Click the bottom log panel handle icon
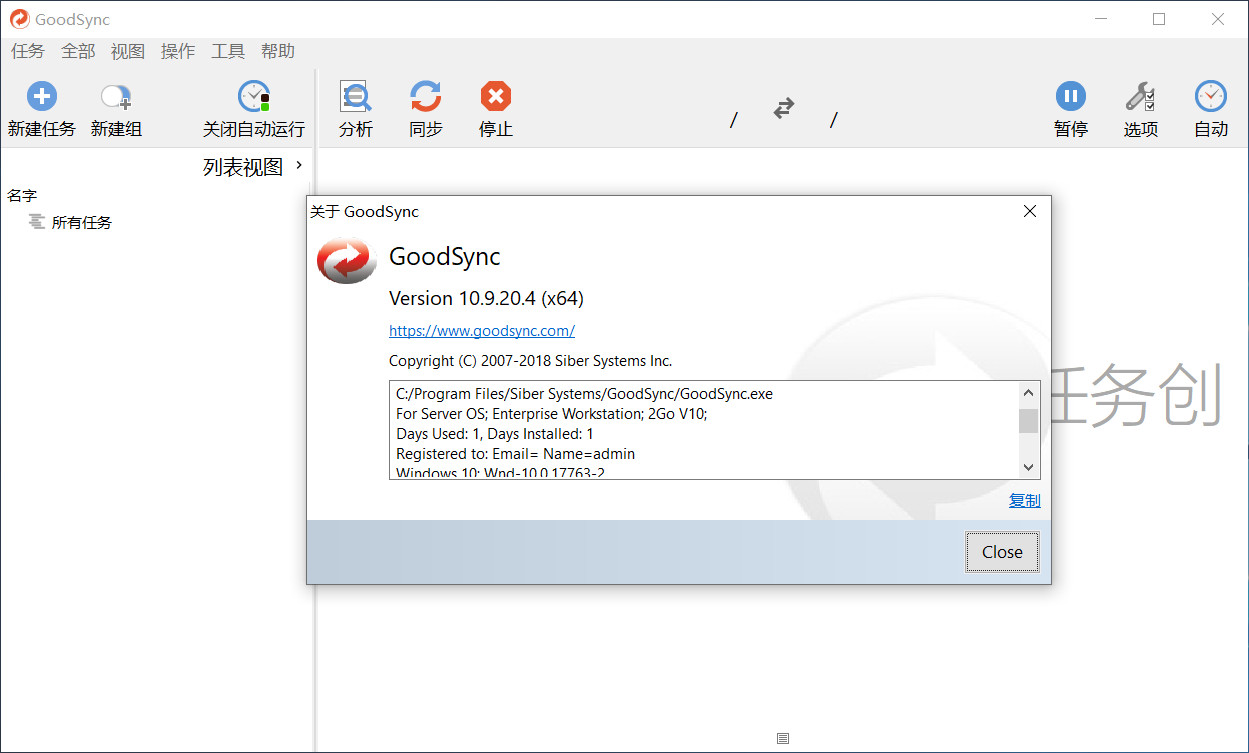1249x753 pixels. point(783,739)
